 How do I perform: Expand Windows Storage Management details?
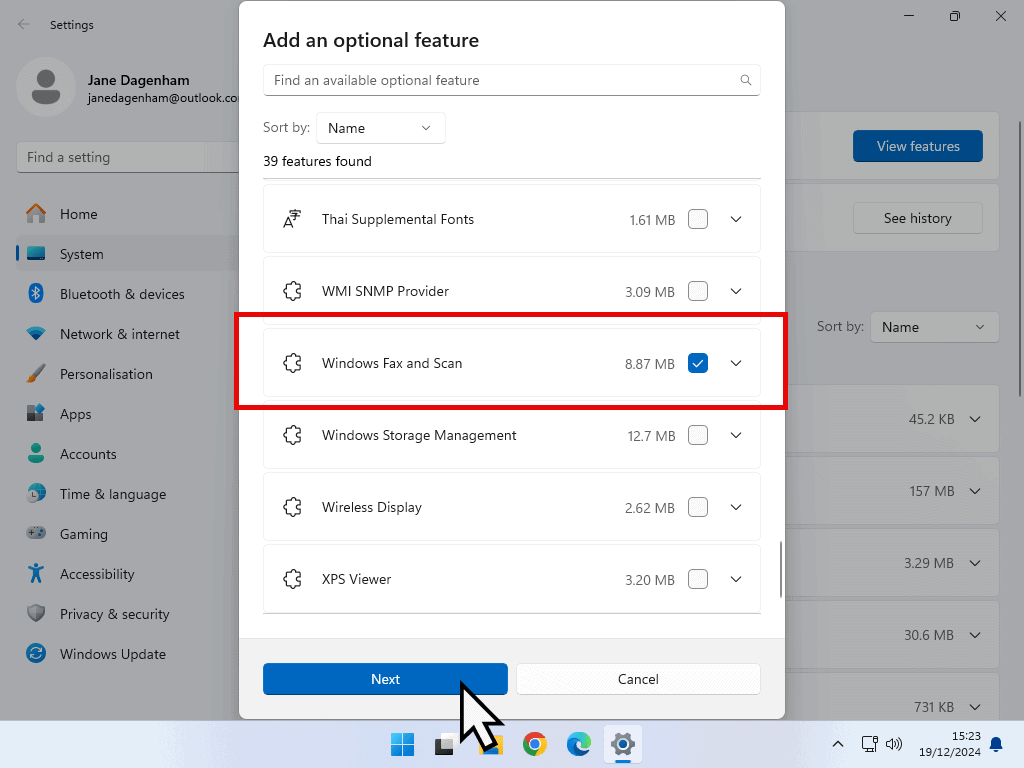coord(736,435)
